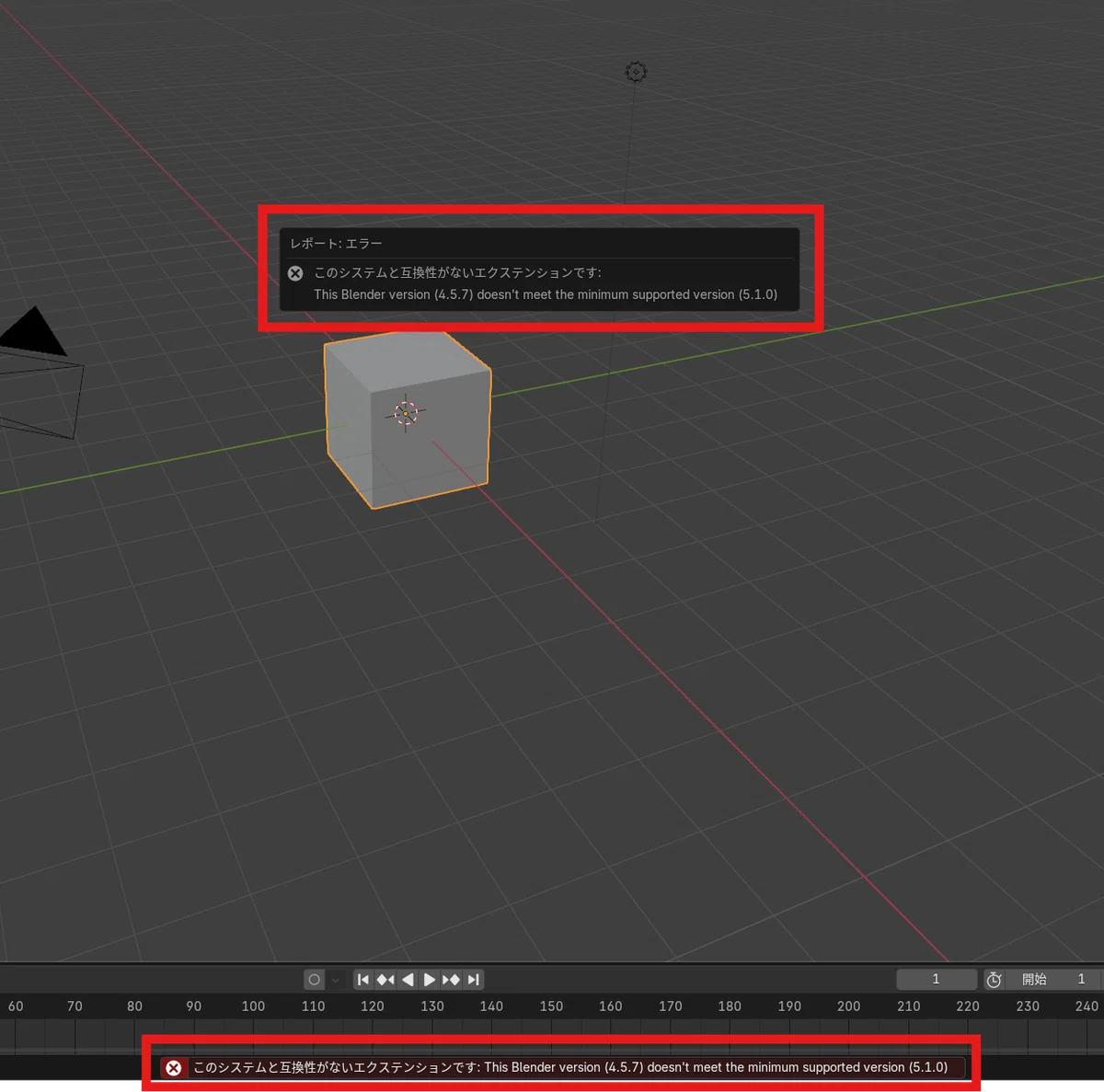Jump to the previous keyframe
Image resolution: width=1104 pixels, height=1092 pixels.
385,980
